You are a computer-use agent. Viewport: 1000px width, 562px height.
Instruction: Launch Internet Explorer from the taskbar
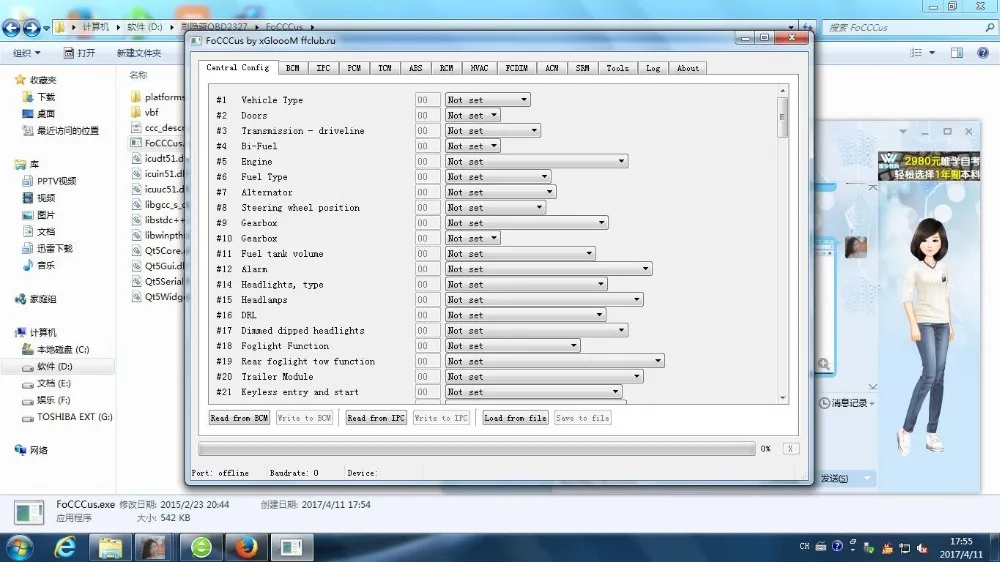[x=66, y=547]
